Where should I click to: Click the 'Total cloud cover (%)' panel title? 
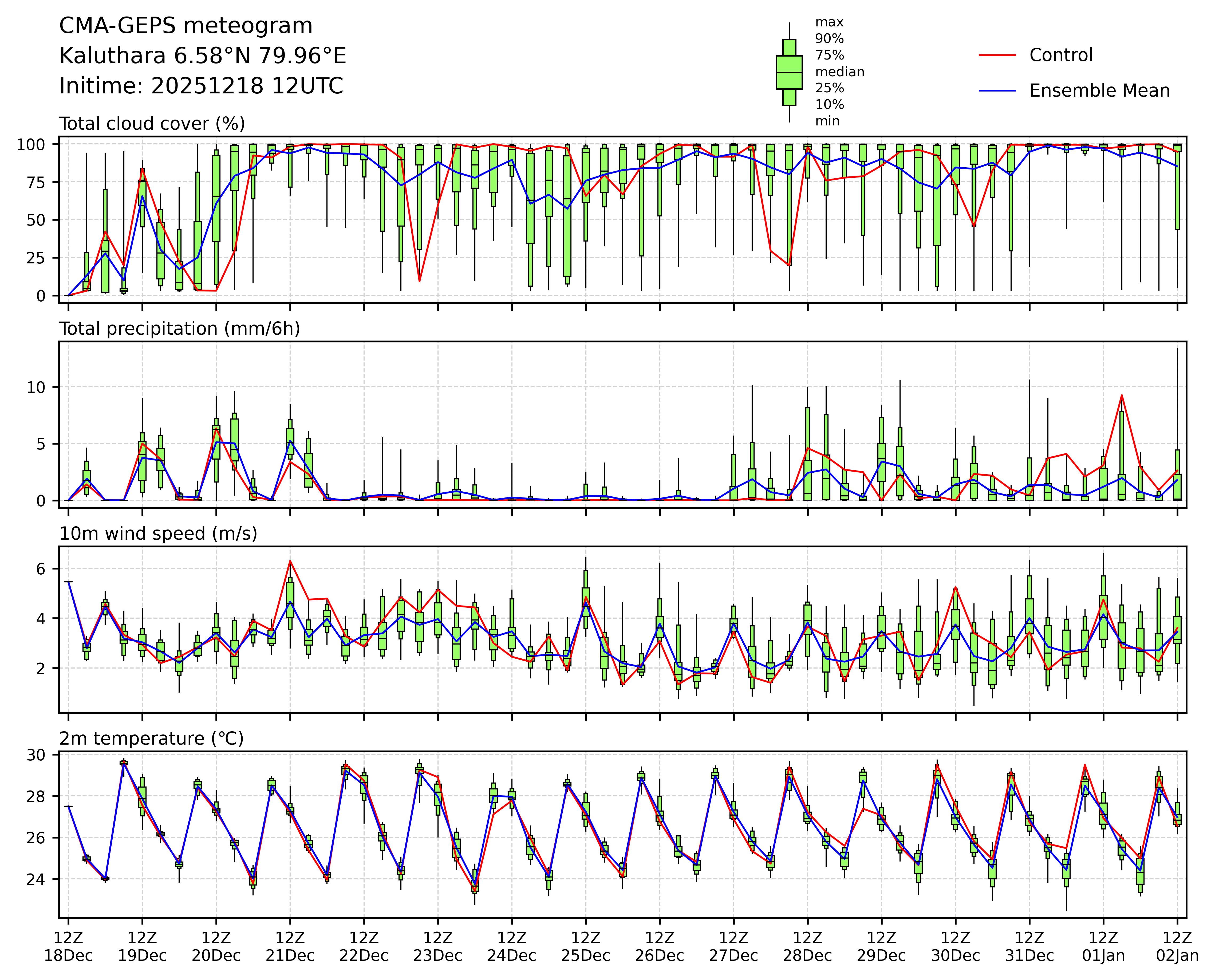point(152,124)
